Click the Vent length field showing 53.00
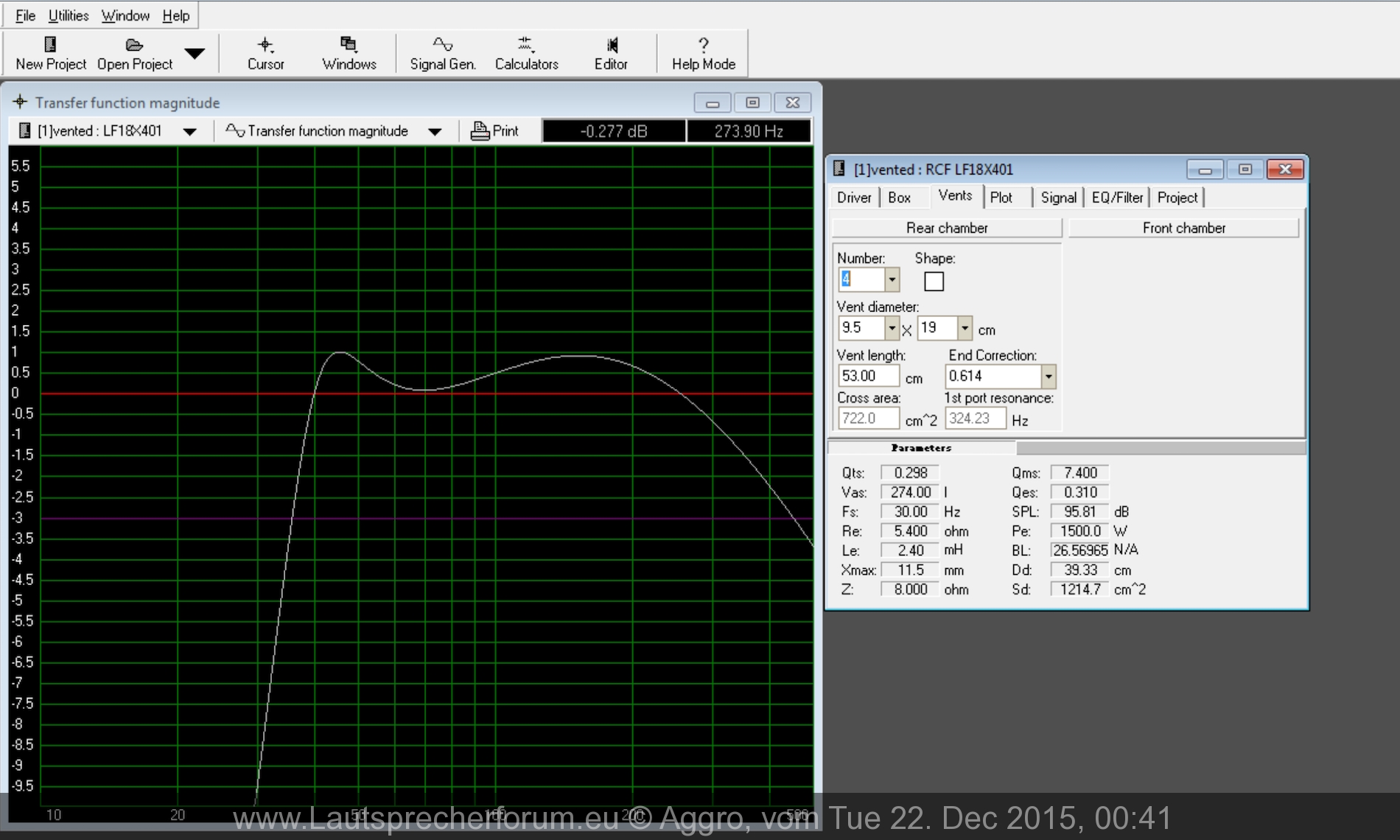 [869, 376]
